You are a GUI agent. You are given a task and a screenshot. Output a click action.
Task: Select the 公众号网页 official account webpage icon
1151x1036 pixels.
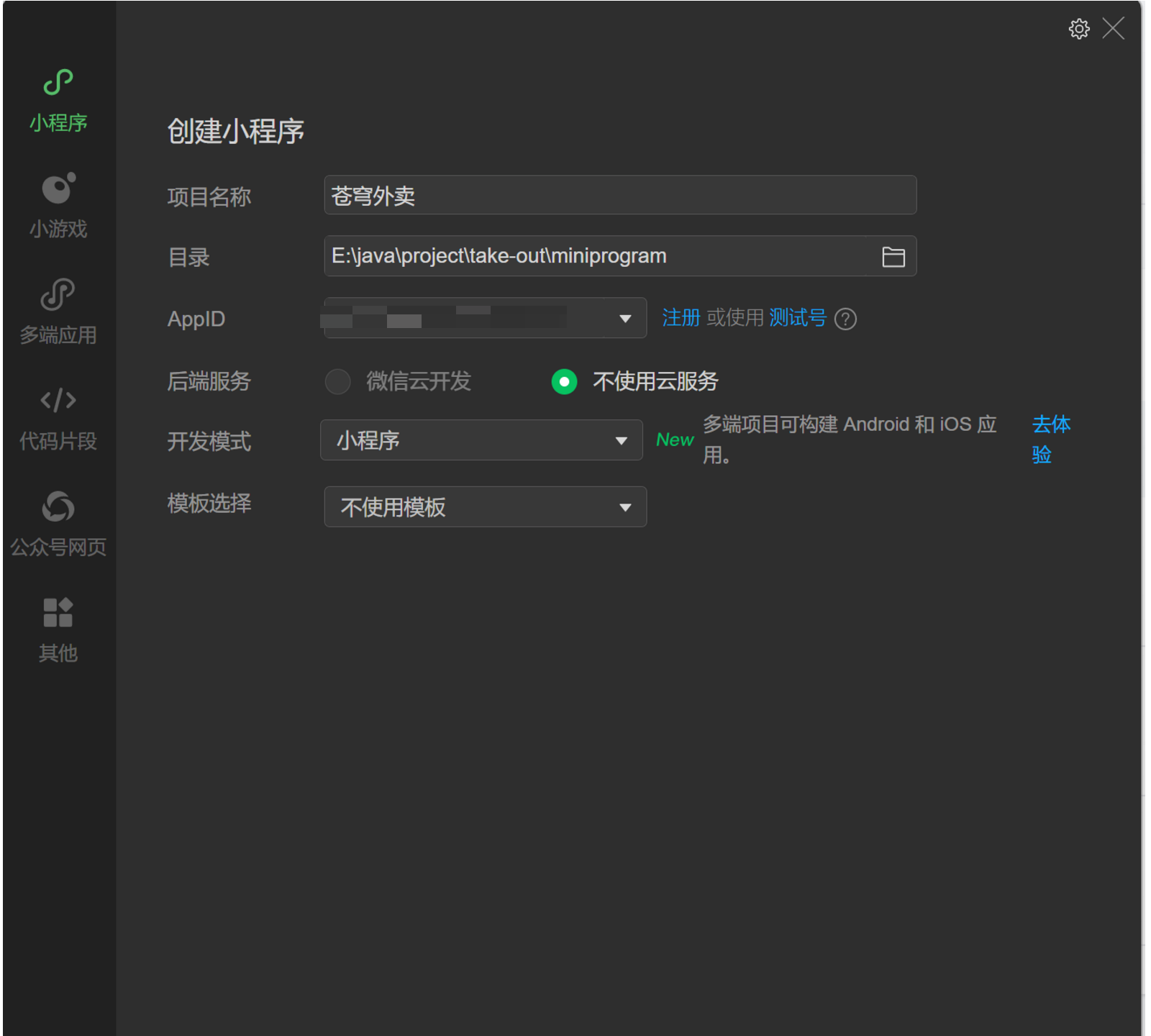[x=58, y=506]
